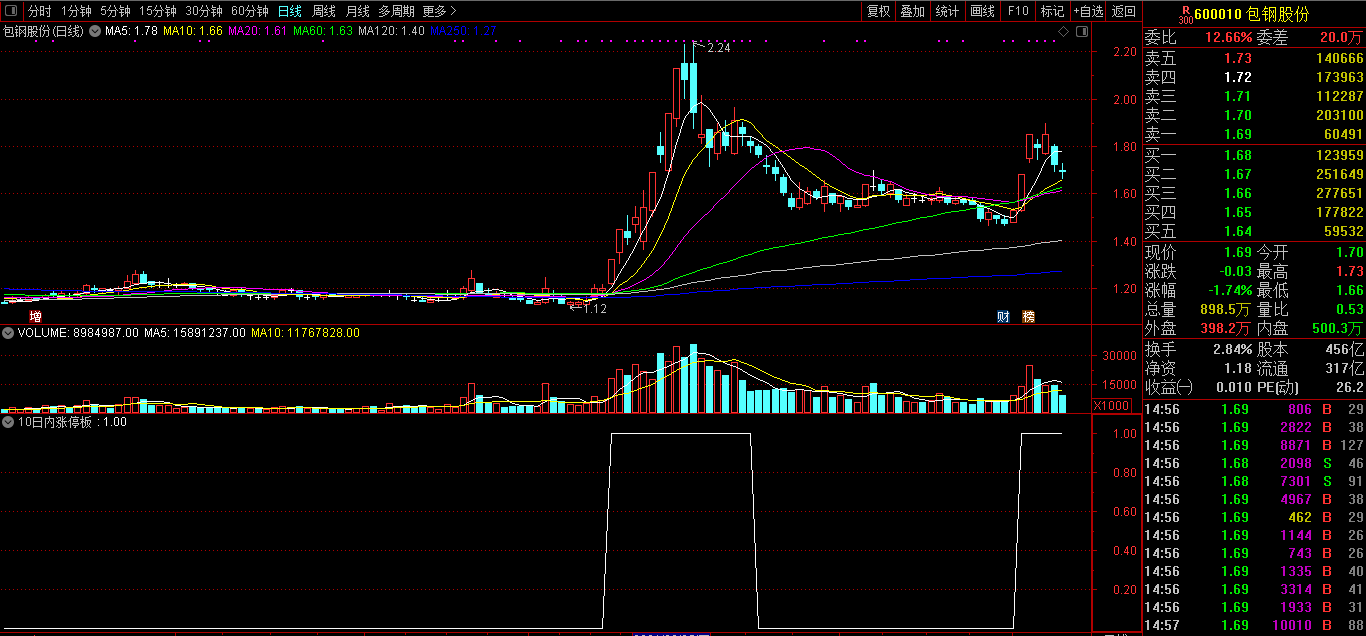This screenshot has width=1366, height=636.
Task: Add stock with +自选 button
Action: point(1088,11)
